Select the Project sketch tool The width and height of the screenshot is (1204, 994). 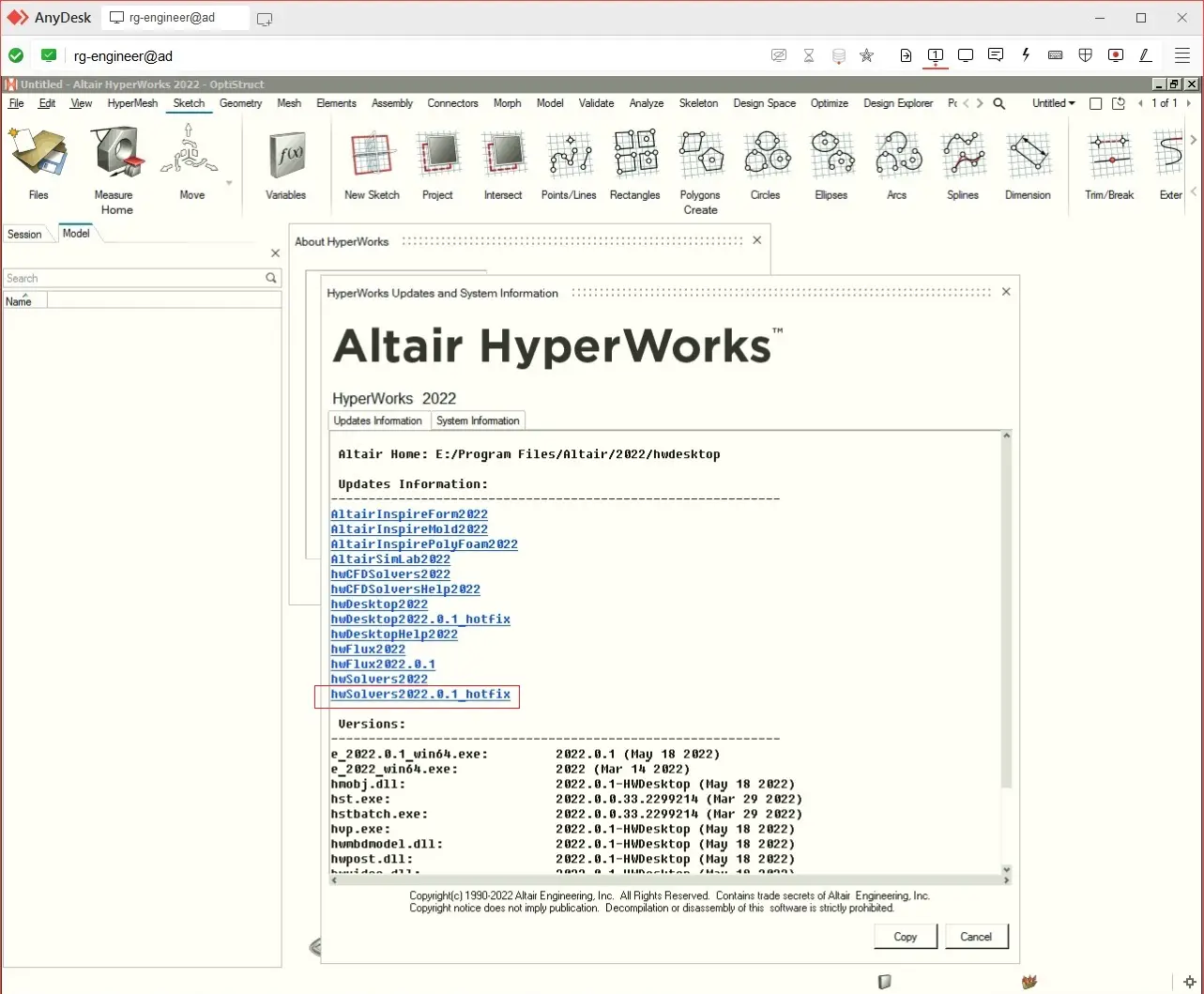pos(437,163)
